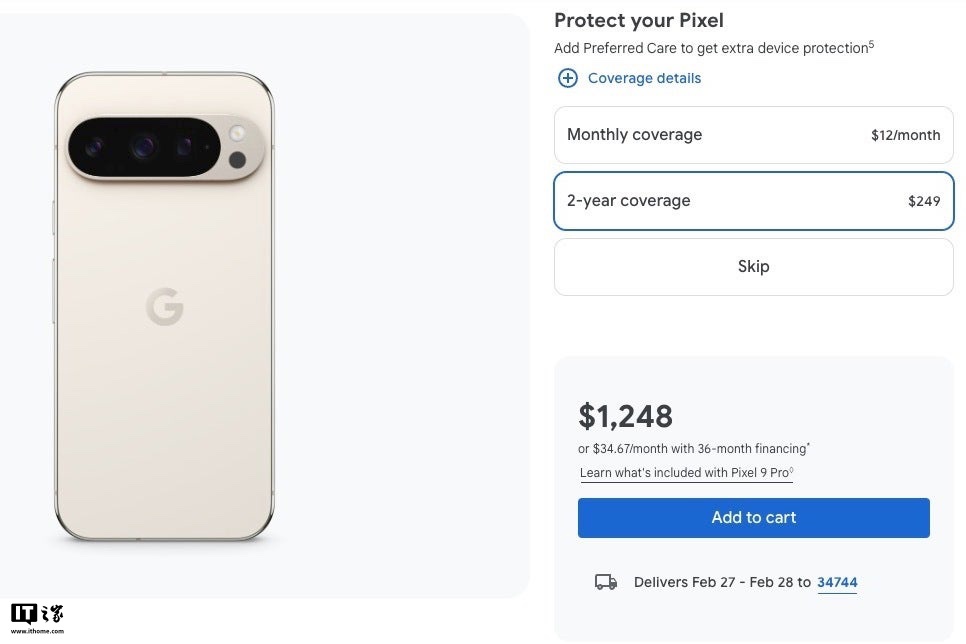Choose the 2-year coverage option
This screenshot has height=644, width=966.
pyautogui.click(x=753, y=201)
